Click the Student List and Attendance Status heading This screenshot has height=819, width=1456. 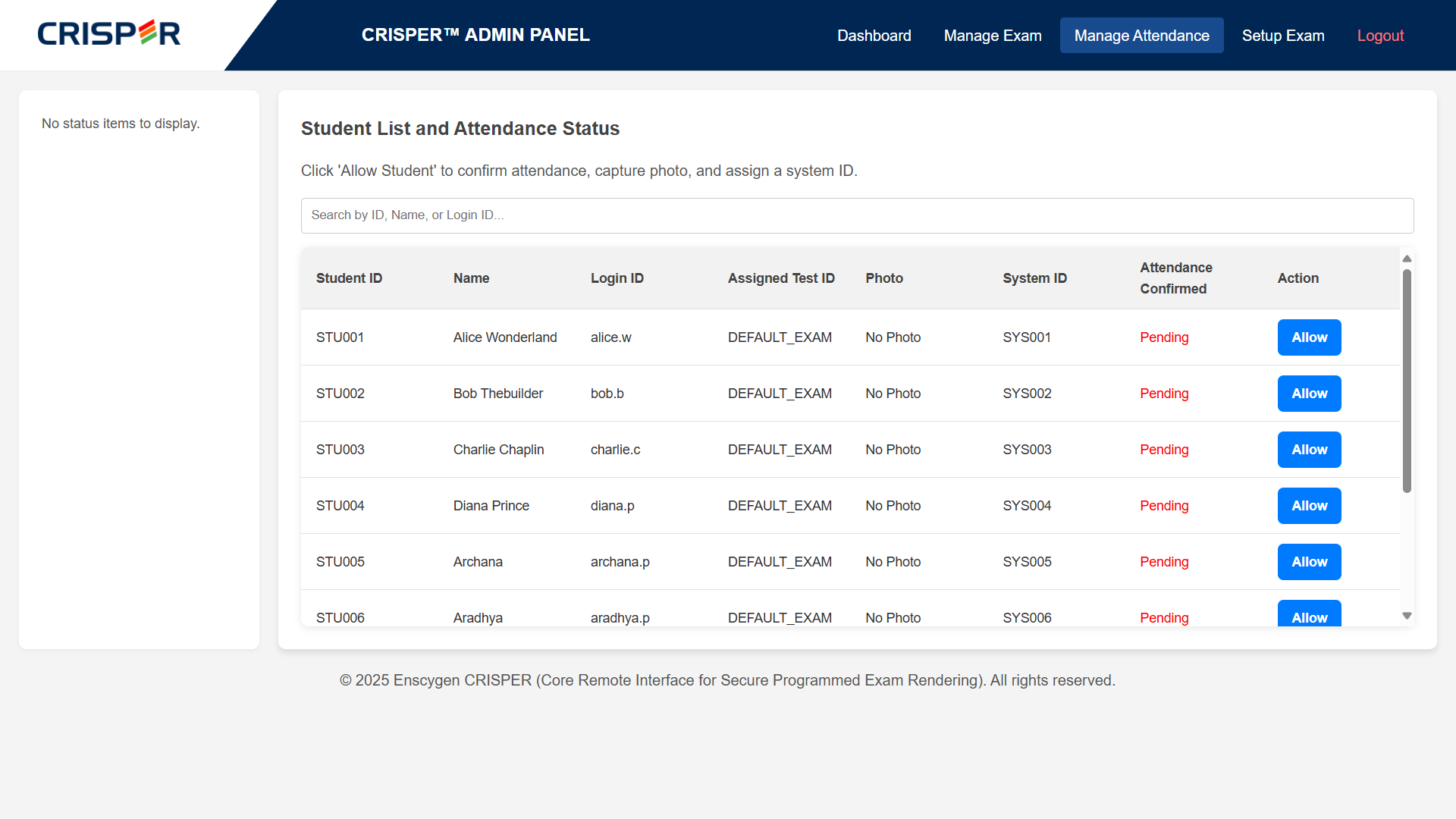(460, 129)
